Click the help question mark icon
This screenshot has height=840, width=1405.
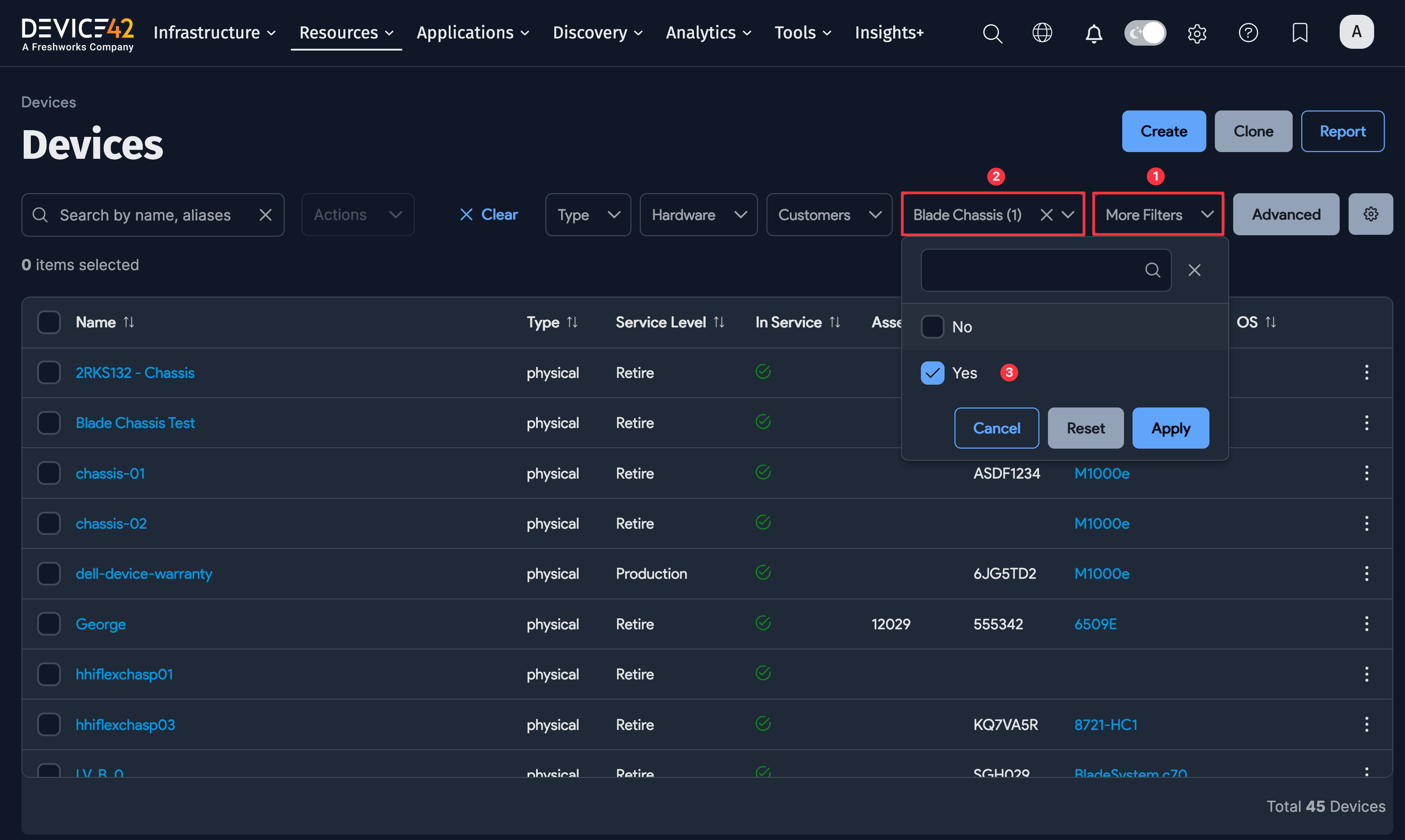tap(1248, 33)
